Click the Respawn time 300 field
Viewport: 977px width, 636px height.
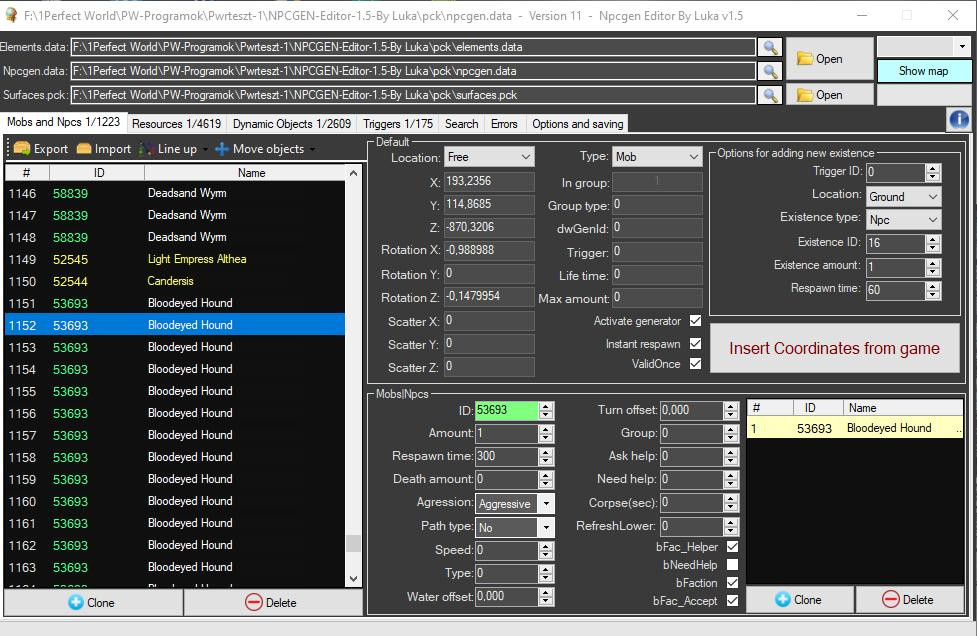507,456
